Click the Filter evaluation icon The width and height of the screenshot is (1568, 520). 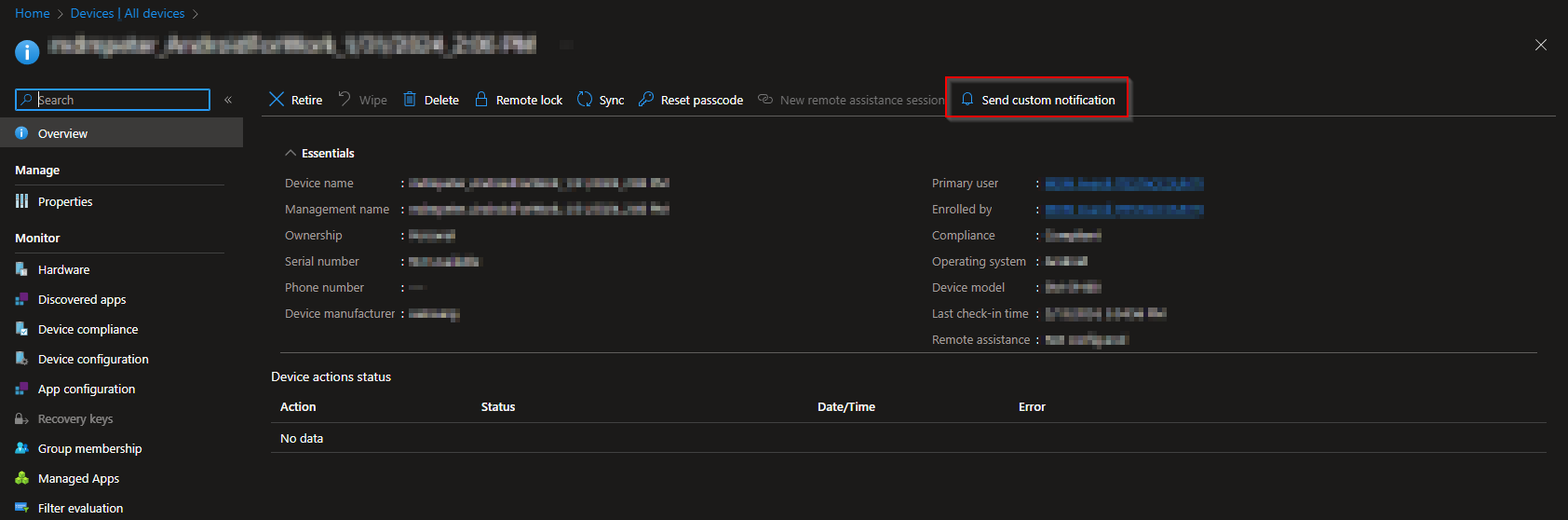21,508
